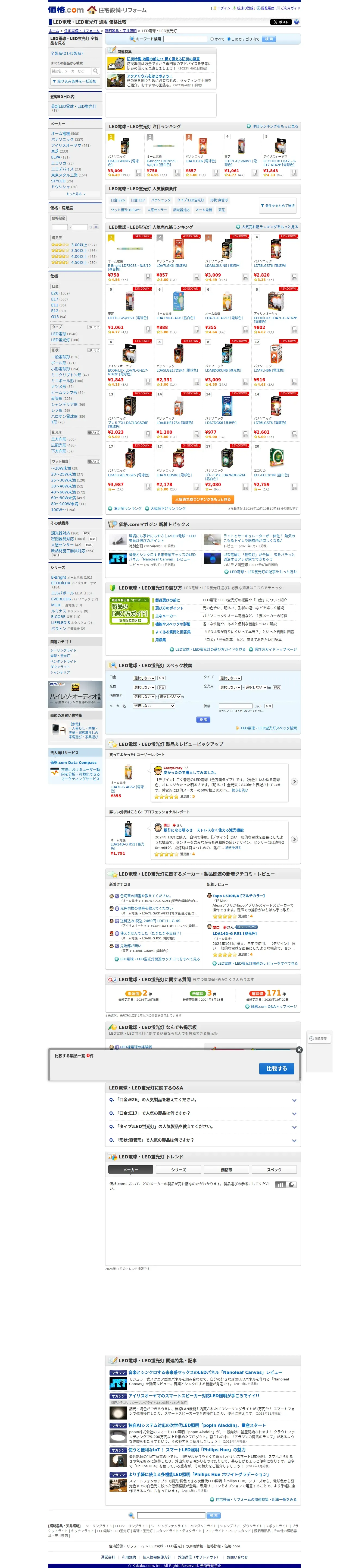Click the keyword search input at top

click(185, 39)
